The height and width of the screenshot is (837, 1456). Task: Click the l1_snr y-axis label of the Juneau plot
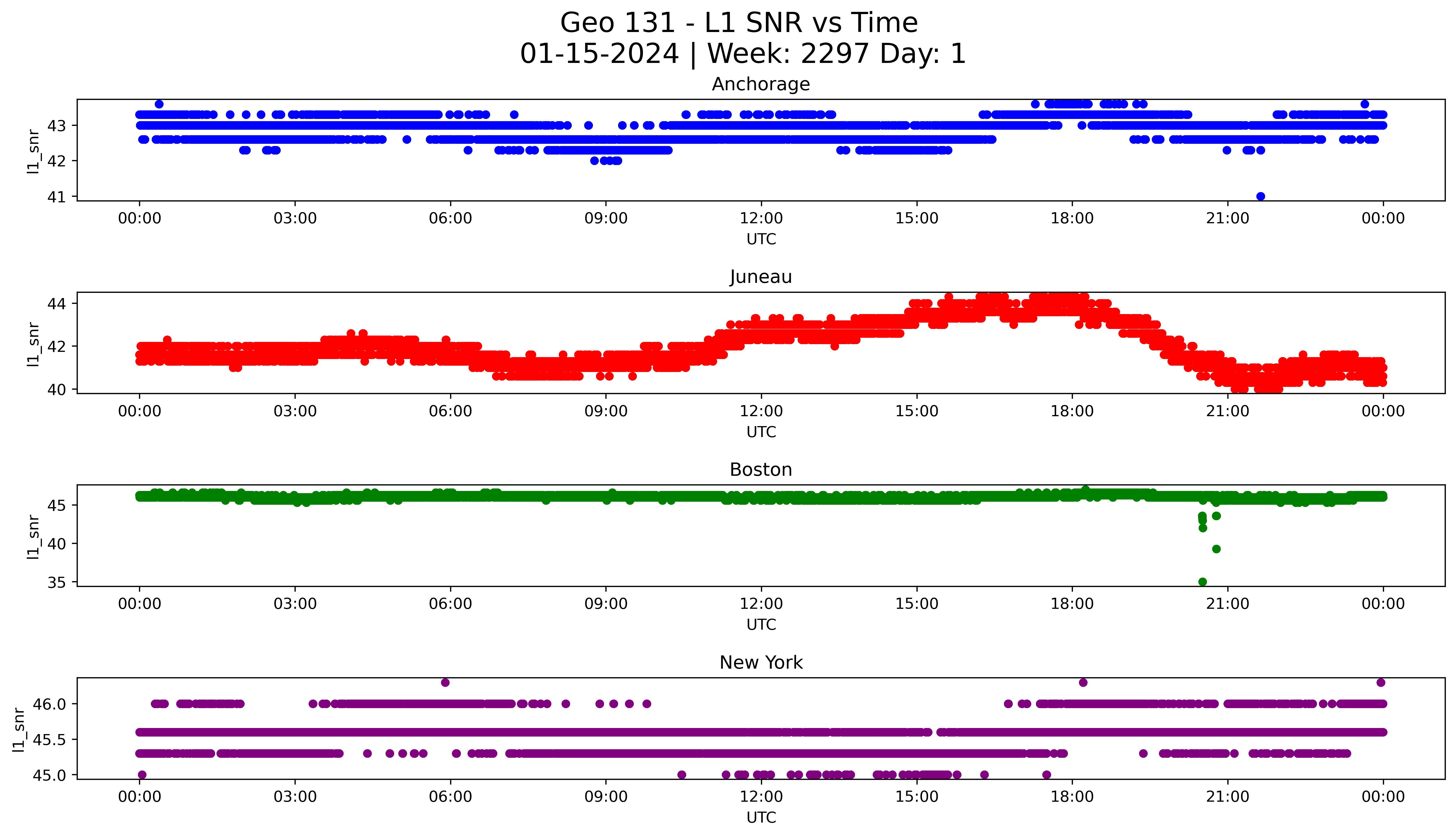pos(33,344)
